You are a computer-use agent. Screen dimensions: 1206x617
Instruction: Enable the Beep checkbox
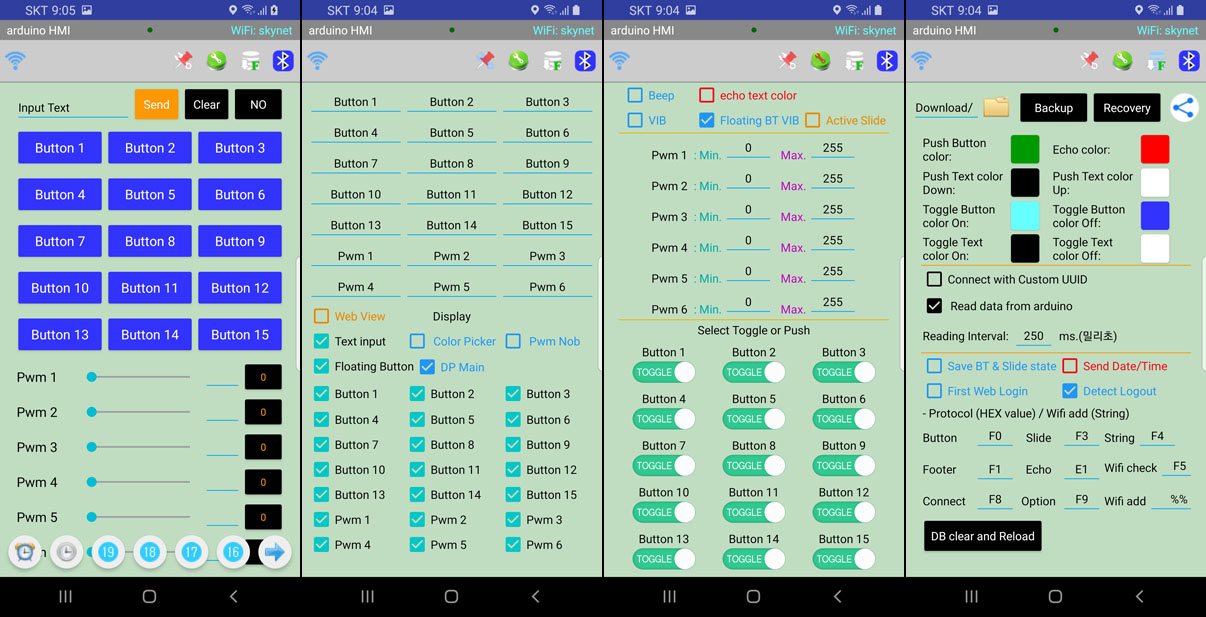click(x=635, y=95)
